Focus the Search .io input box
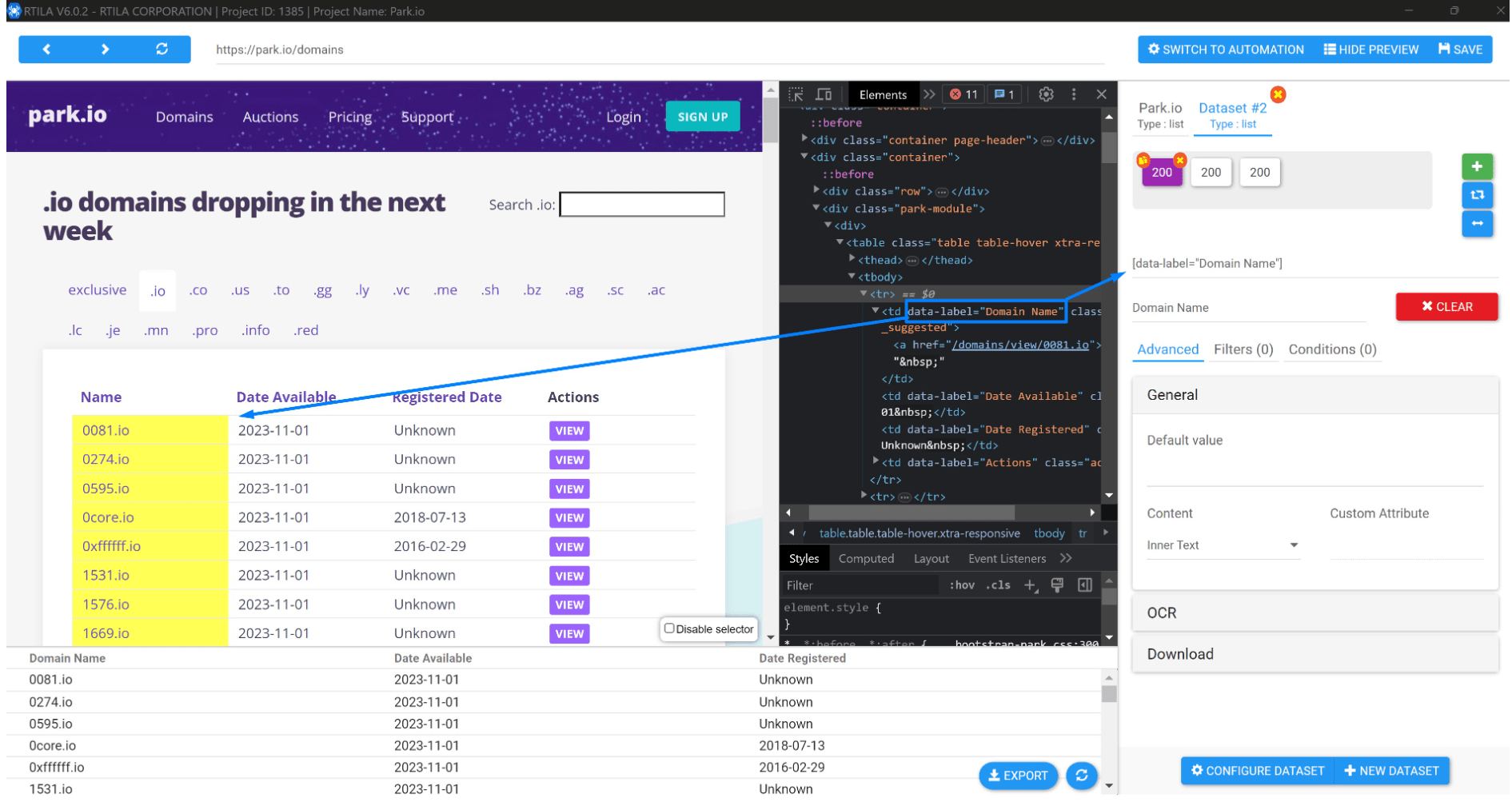The height and width of the screenshot is (802, 1512). tap(641, 205)
